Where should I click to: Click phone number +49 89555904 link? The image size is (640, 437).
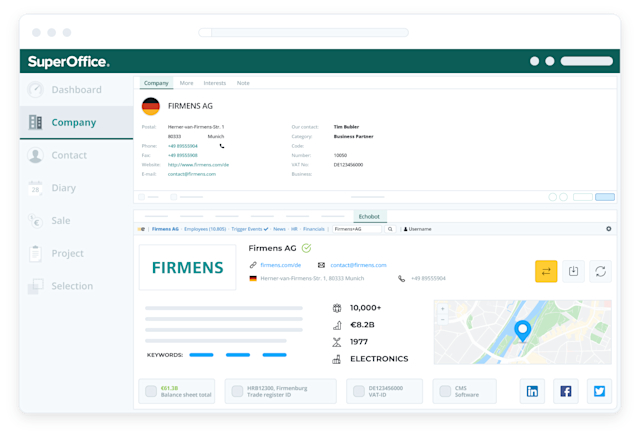(182, 146)
